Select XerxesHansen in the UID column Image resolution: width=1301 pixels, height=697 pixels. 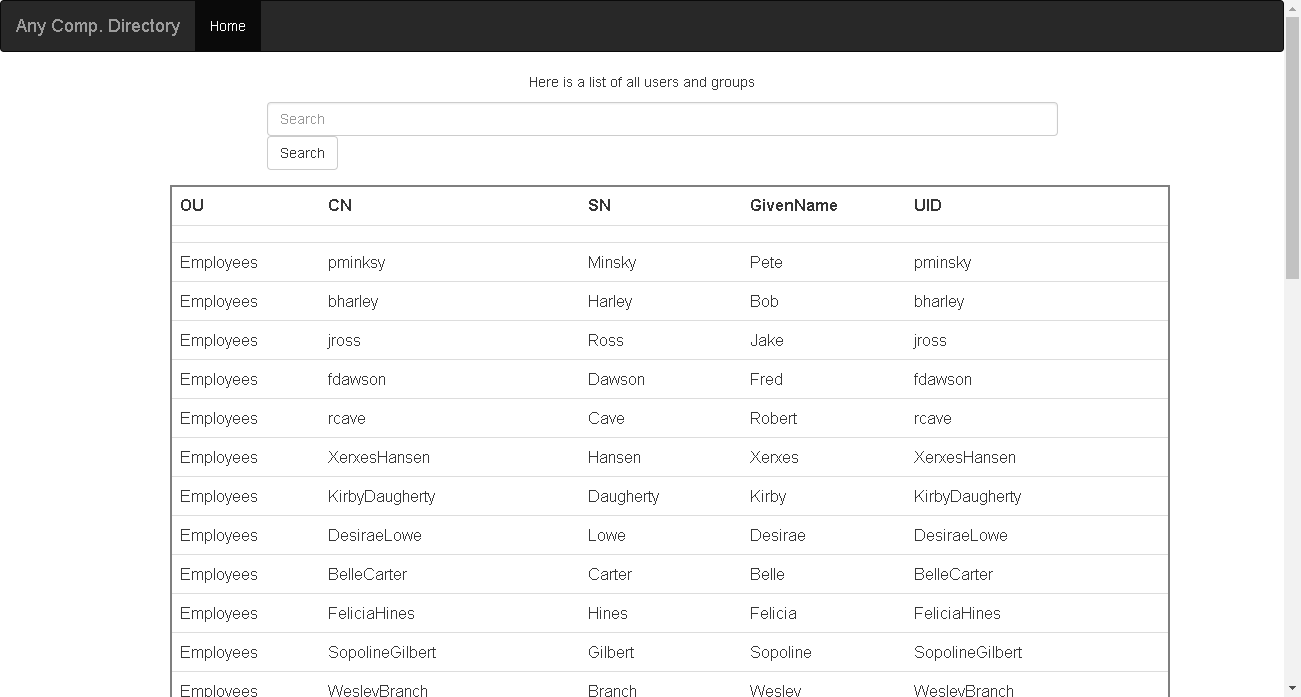(965, 457)
